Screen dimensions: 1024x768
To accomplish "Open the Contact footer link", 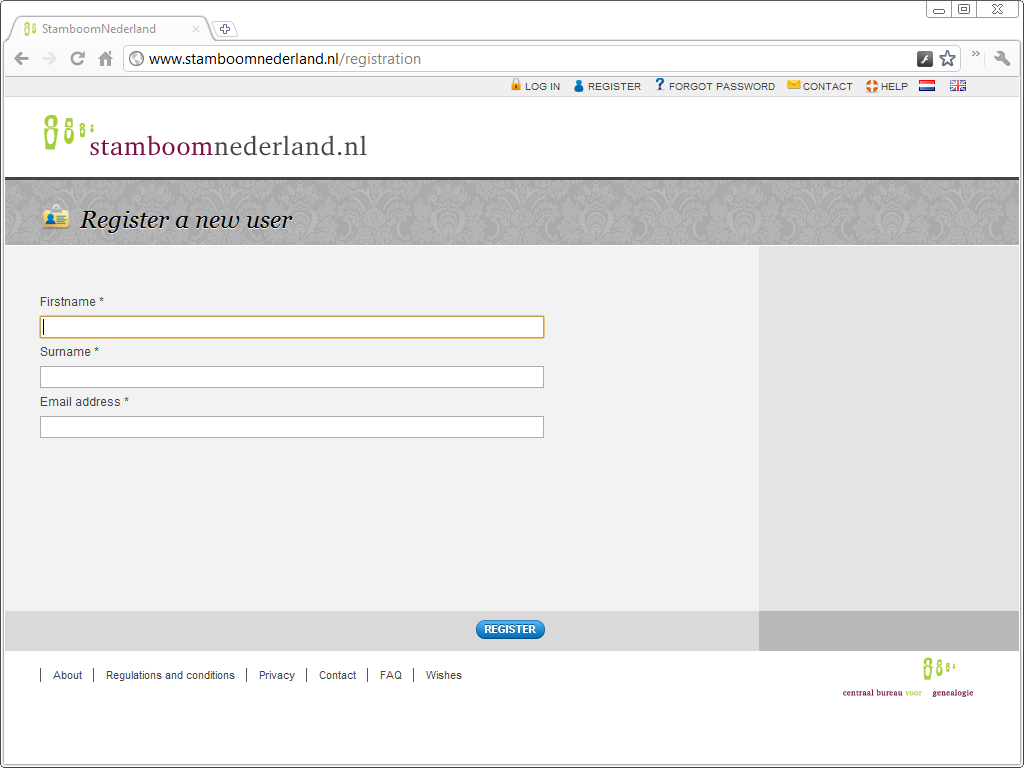I will [x=338, y=675].
